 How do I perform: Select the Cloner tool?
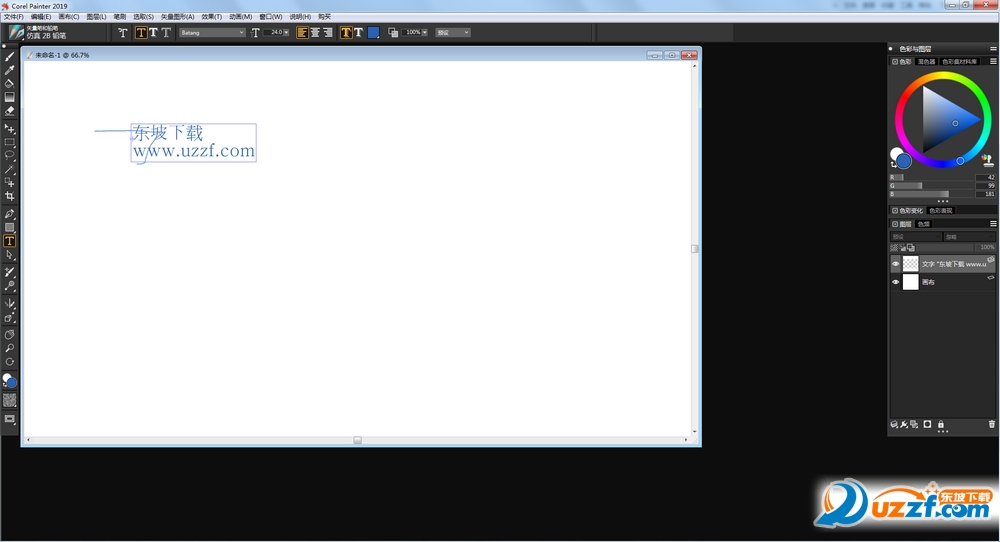10,272
